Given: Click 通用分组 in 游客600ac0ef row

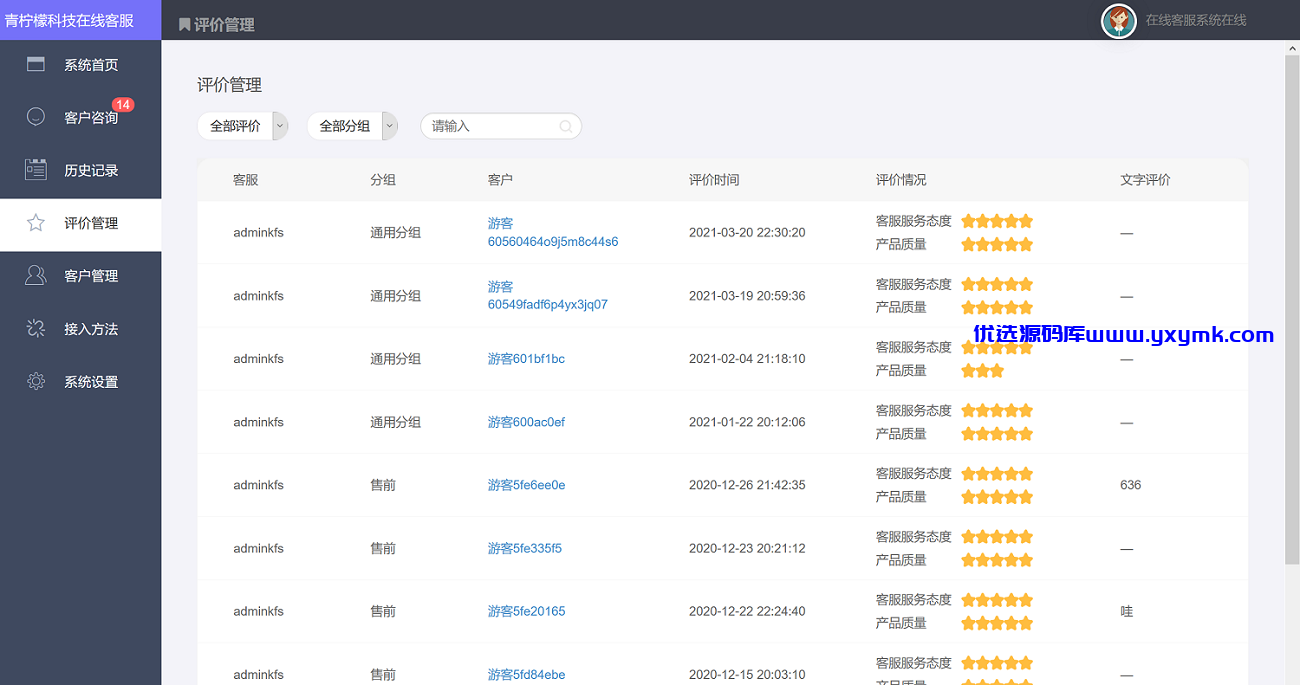Looking at the screenshot, I should click(396, 422).
